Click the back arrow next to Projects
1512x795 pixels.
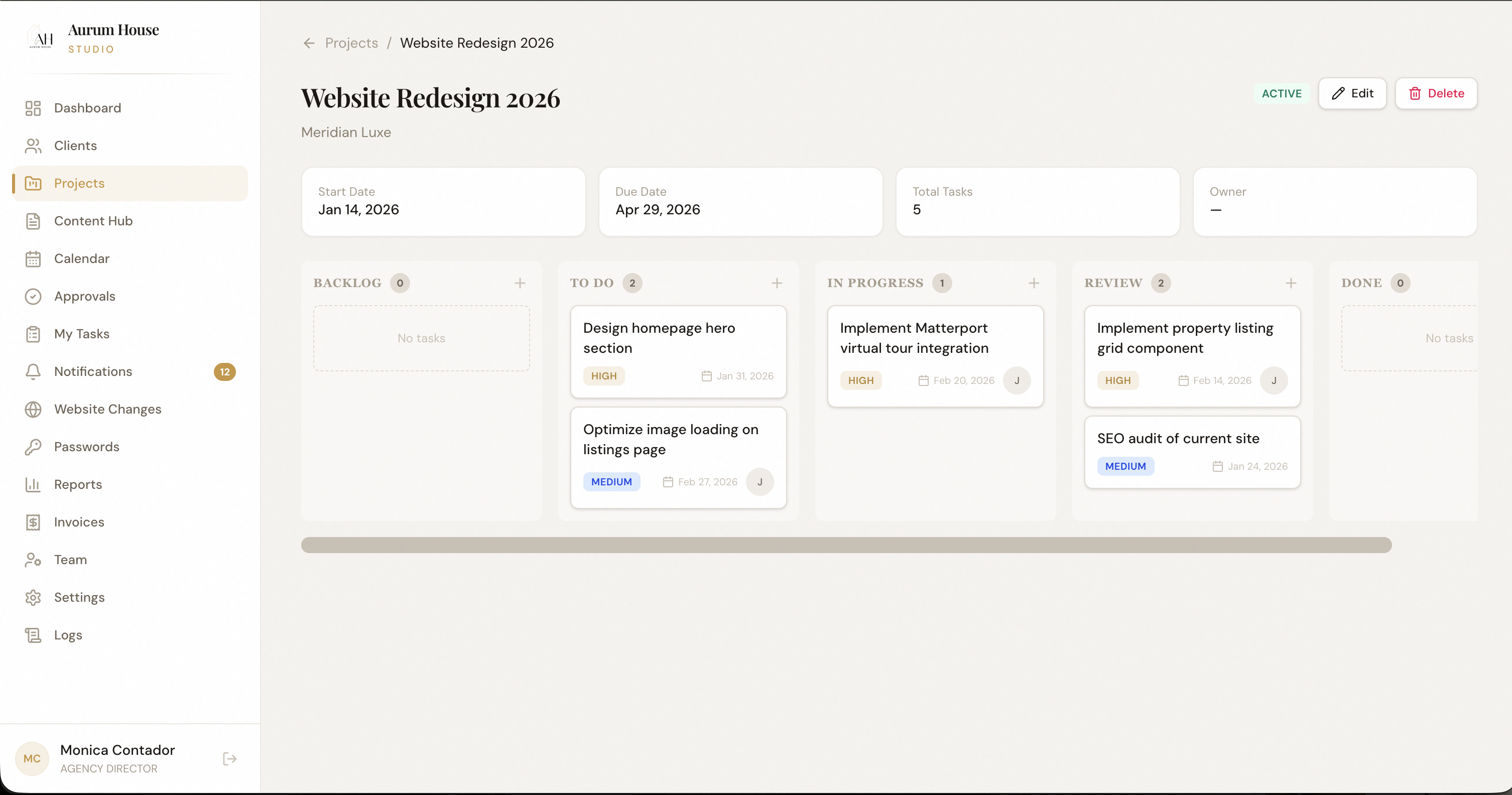tap(309, 42)
